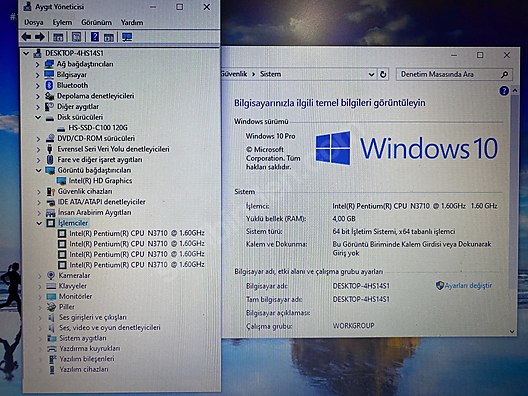Click the Klavyeler keyboard icon
This screenshot has width=528, height=396.
click(x=51, y=286)
